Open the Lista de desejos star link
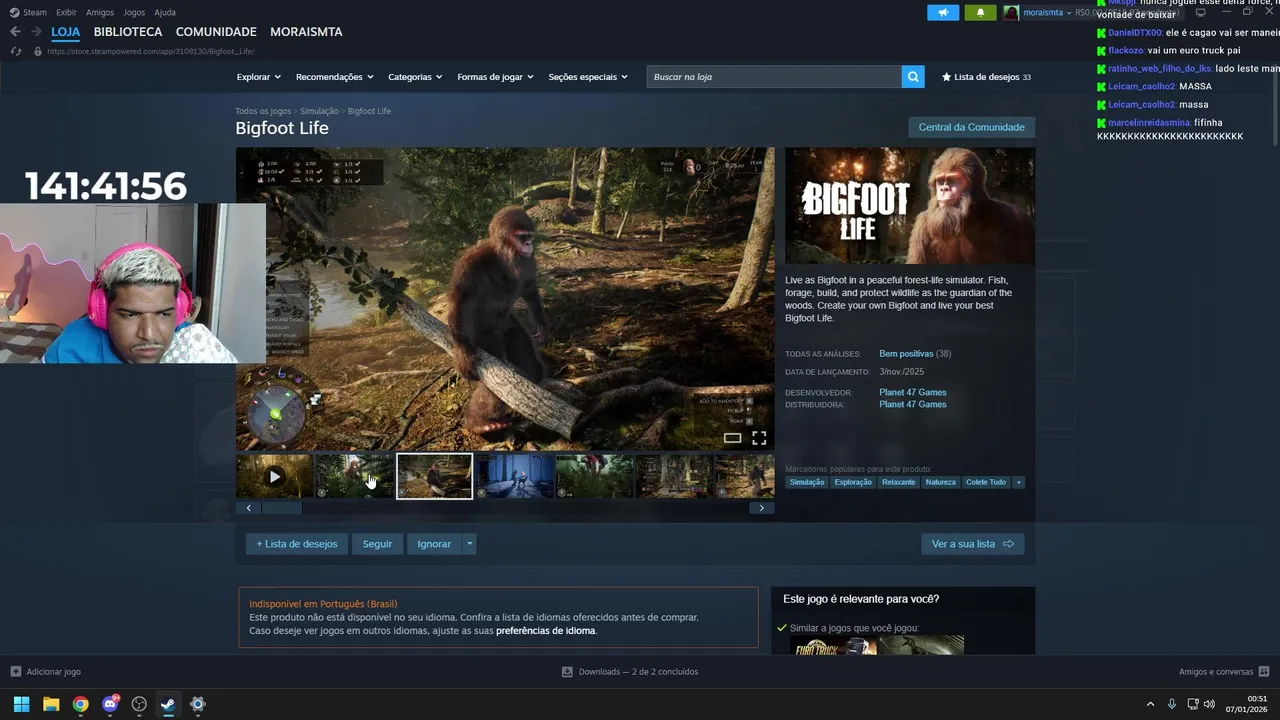This screenshot has height=720, width=1280. (986, 77)
